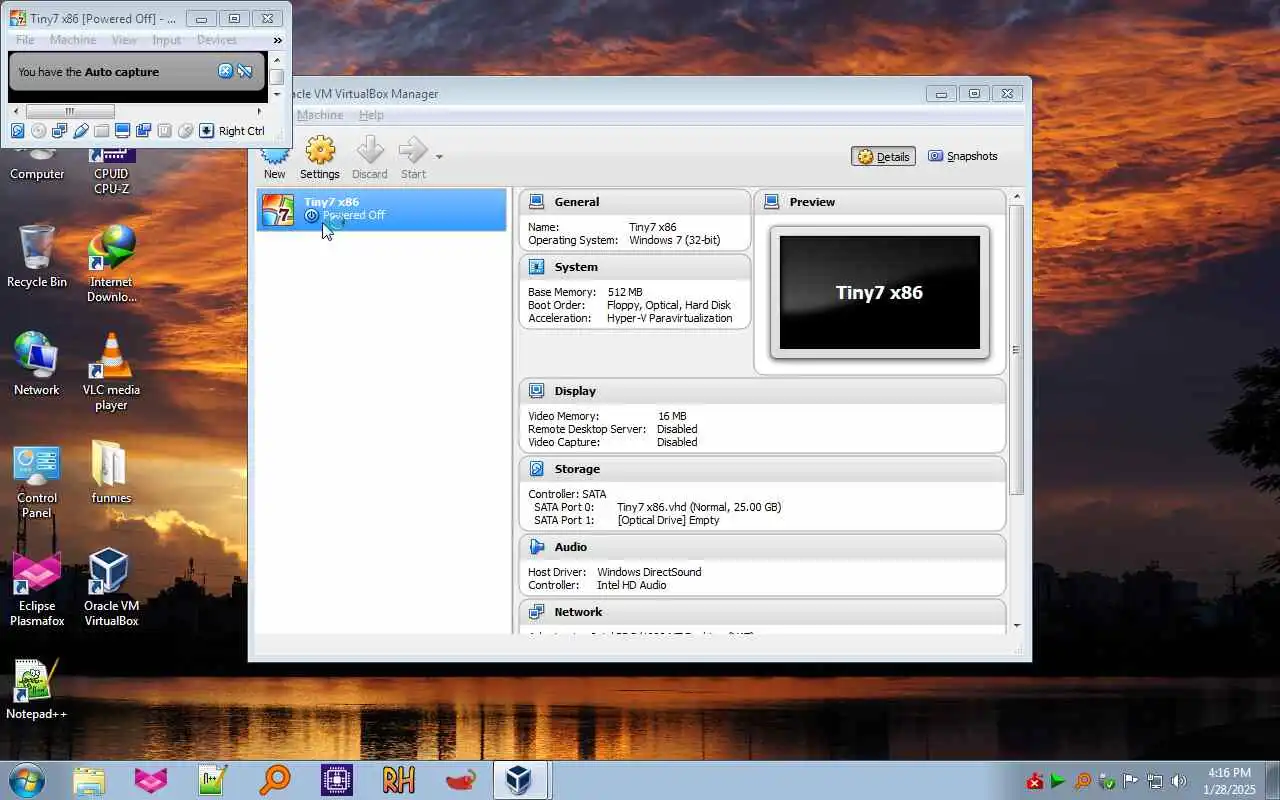1280x800 pixels.
Task: Open Windows Explorer from taskbar
Action: pos(89,780)
